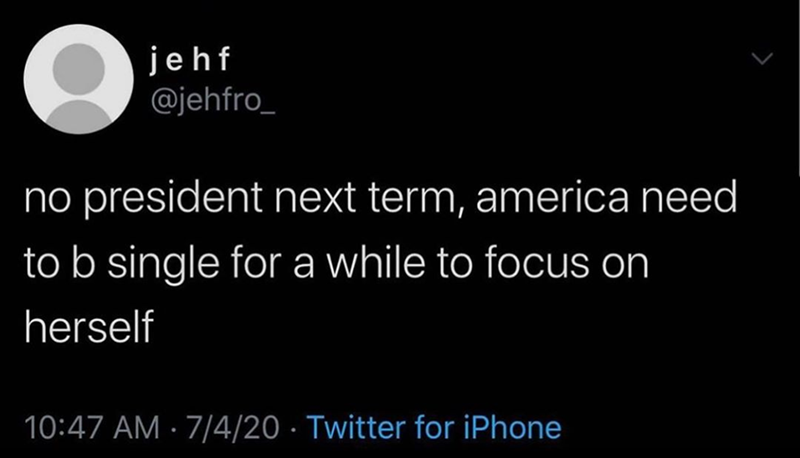The image size is (800, 458).
Task: Open the "Twitter for iPhone" source link
Action: tap(434, 428)
